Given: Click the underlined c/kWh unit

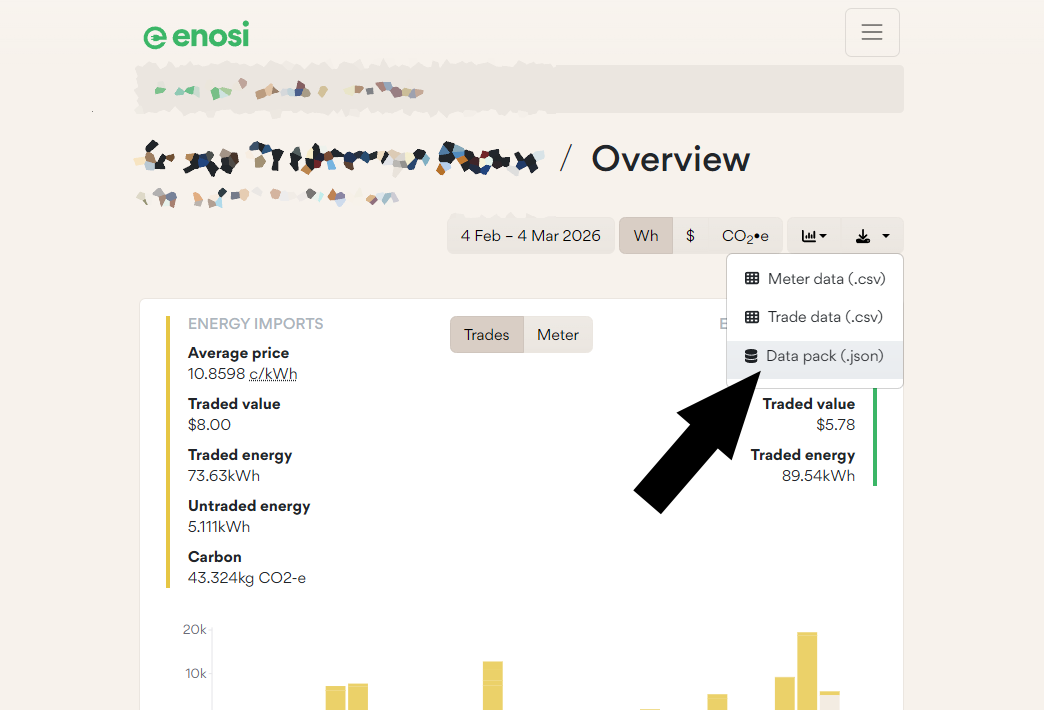Looking at the screenshot, I should pyautogui.click(x=273, y=374).
